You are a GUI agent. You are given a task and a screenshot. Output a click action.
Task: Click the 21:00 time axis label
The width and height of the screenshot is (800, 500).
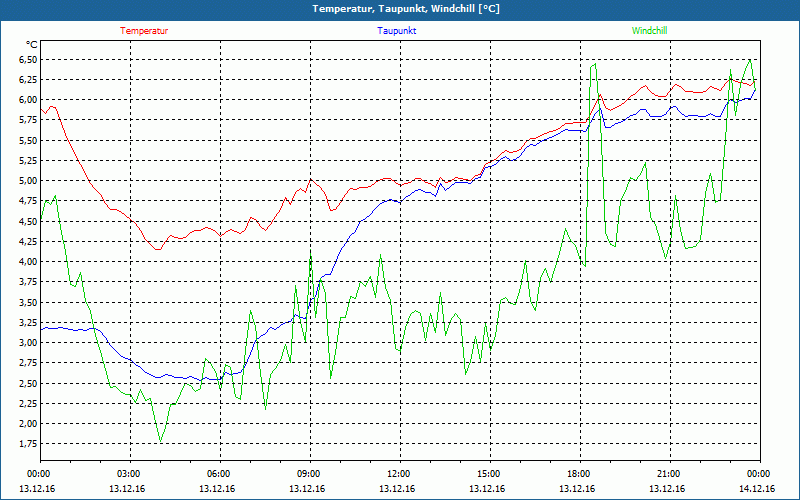click(670, 474)
